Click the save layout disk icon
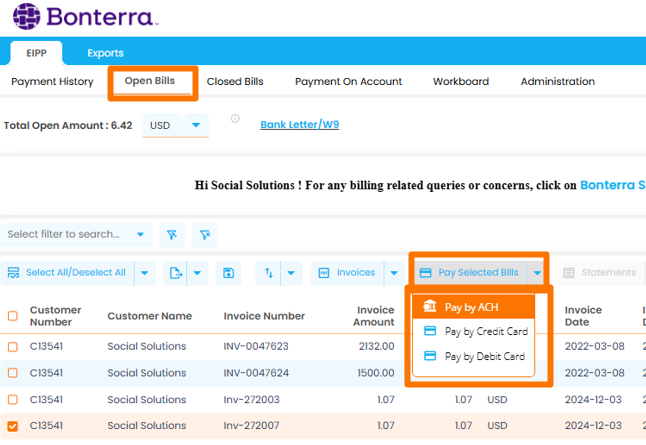Screen dimensions: 646x445 (229, 273)
